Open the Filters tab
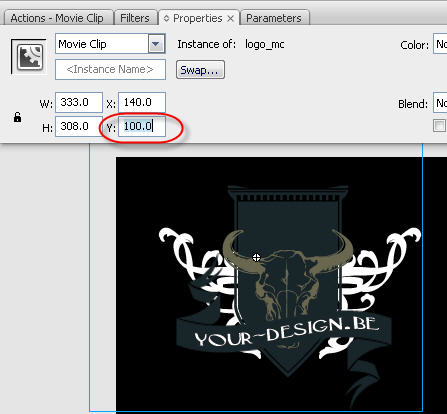 [135, 18]
